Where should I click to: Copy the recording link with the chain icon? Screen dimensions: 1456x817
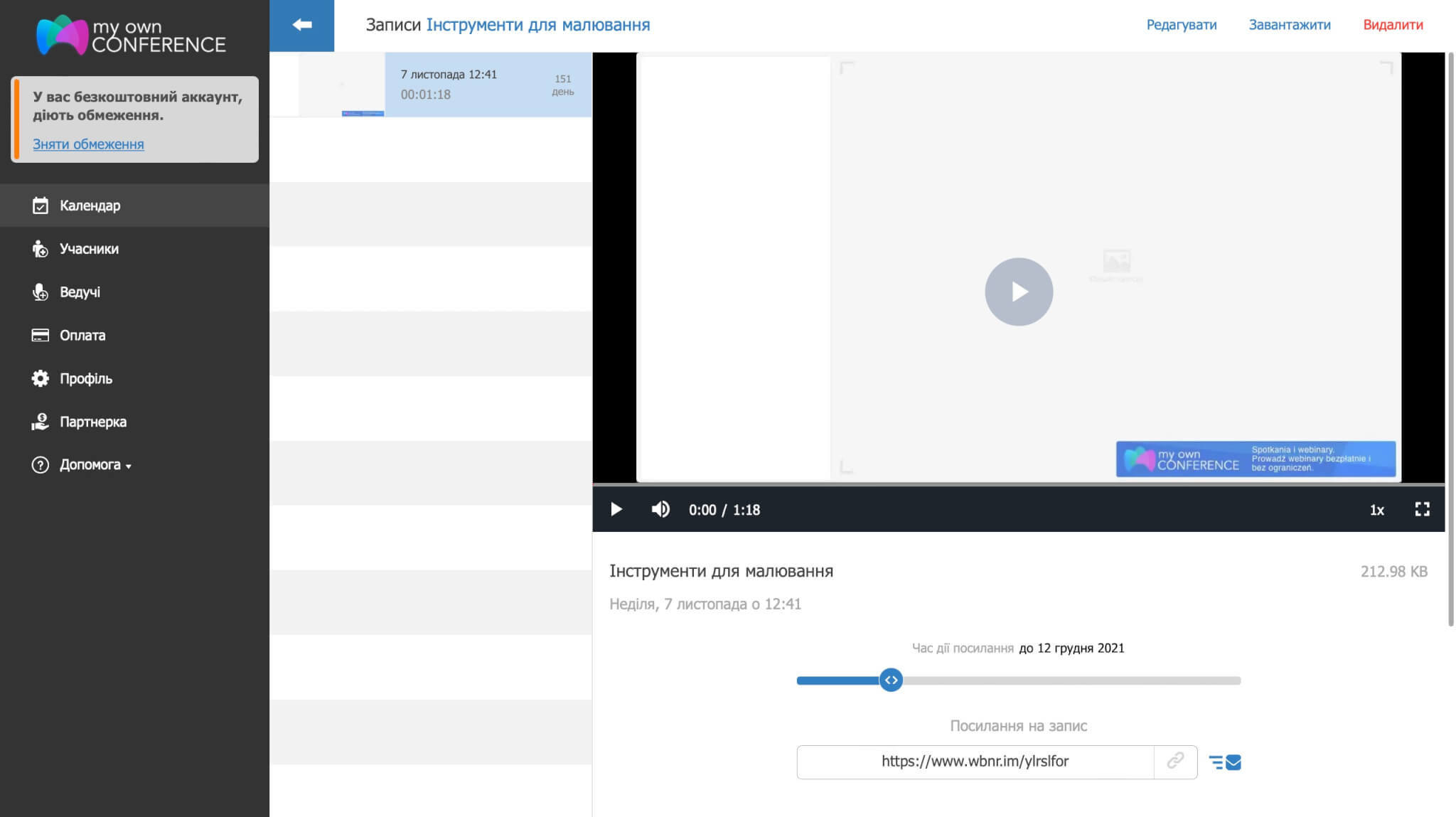click(1175, 762)
